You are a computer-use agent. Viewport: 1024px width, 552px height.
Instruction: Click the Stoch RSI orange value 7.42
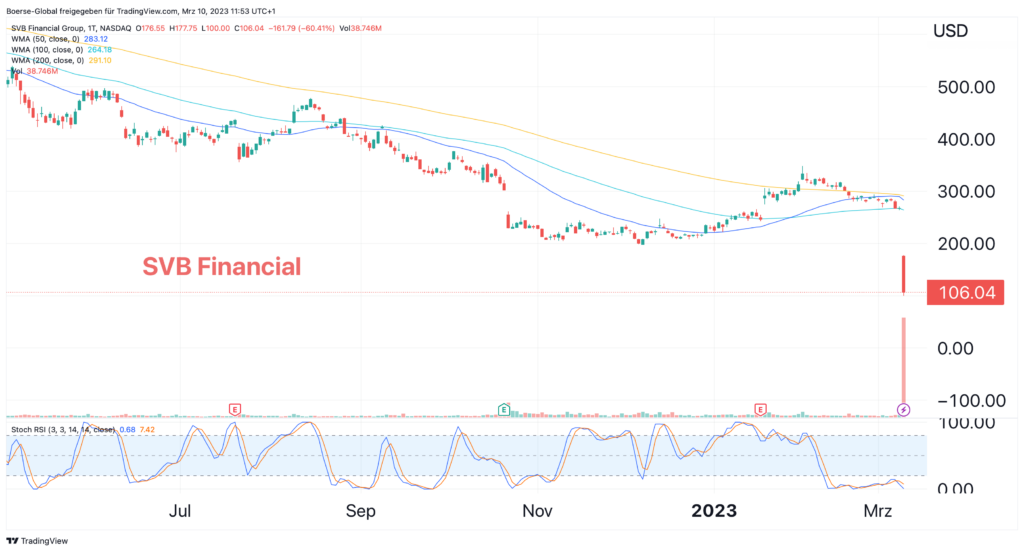point(147,430)
